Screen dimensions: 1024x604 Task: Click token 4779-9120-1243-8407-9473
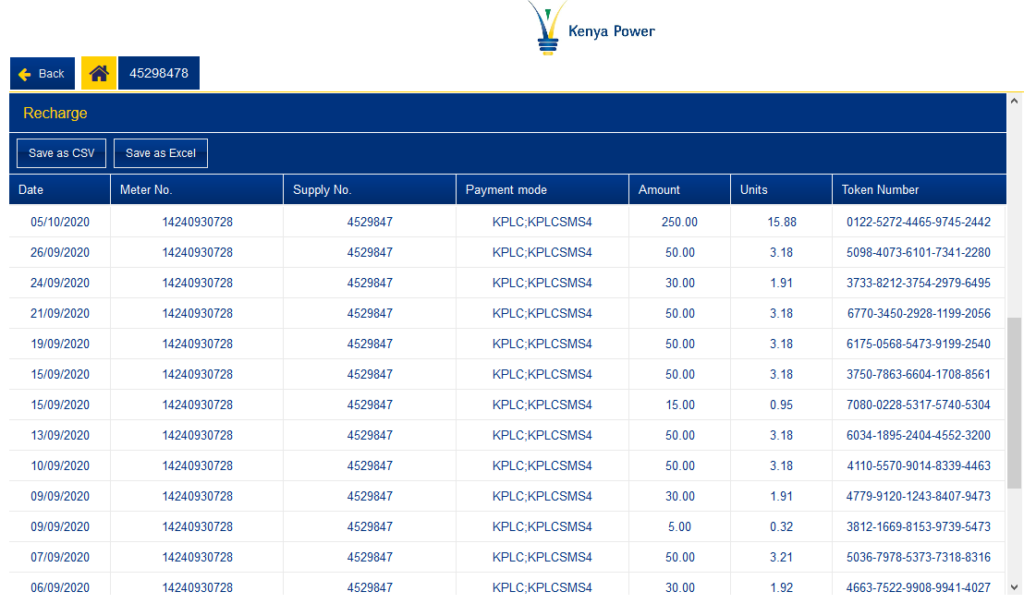point(918,496)
